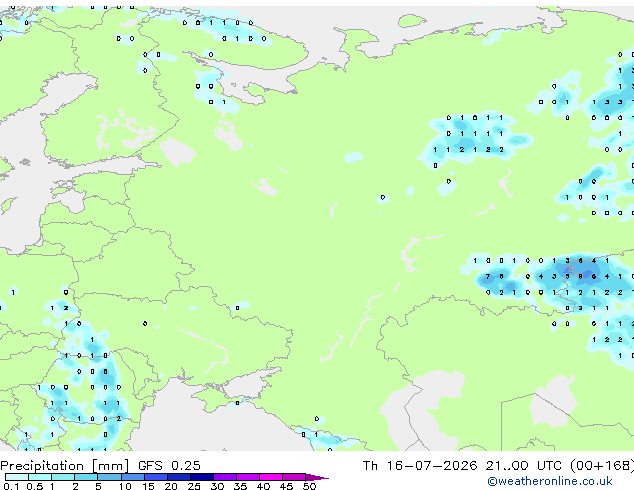Image resolution: width=634 pixels, height=490 pixels.
Task: Click the 0.5–1 mm legend color box
Action: (x=40, y=477)
